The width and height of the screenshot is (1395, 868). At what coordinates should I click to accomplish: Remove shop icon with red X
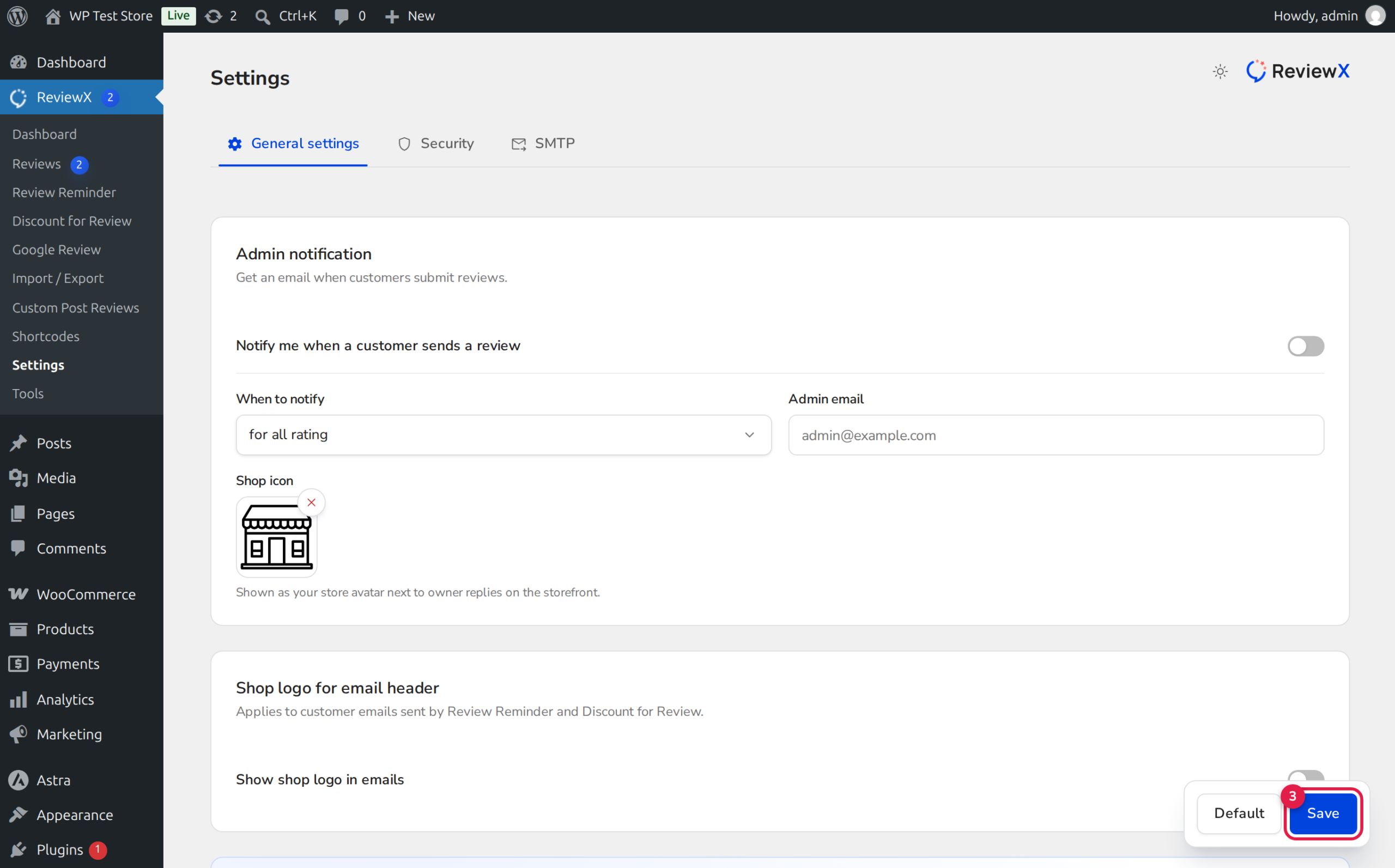point(311,502)
